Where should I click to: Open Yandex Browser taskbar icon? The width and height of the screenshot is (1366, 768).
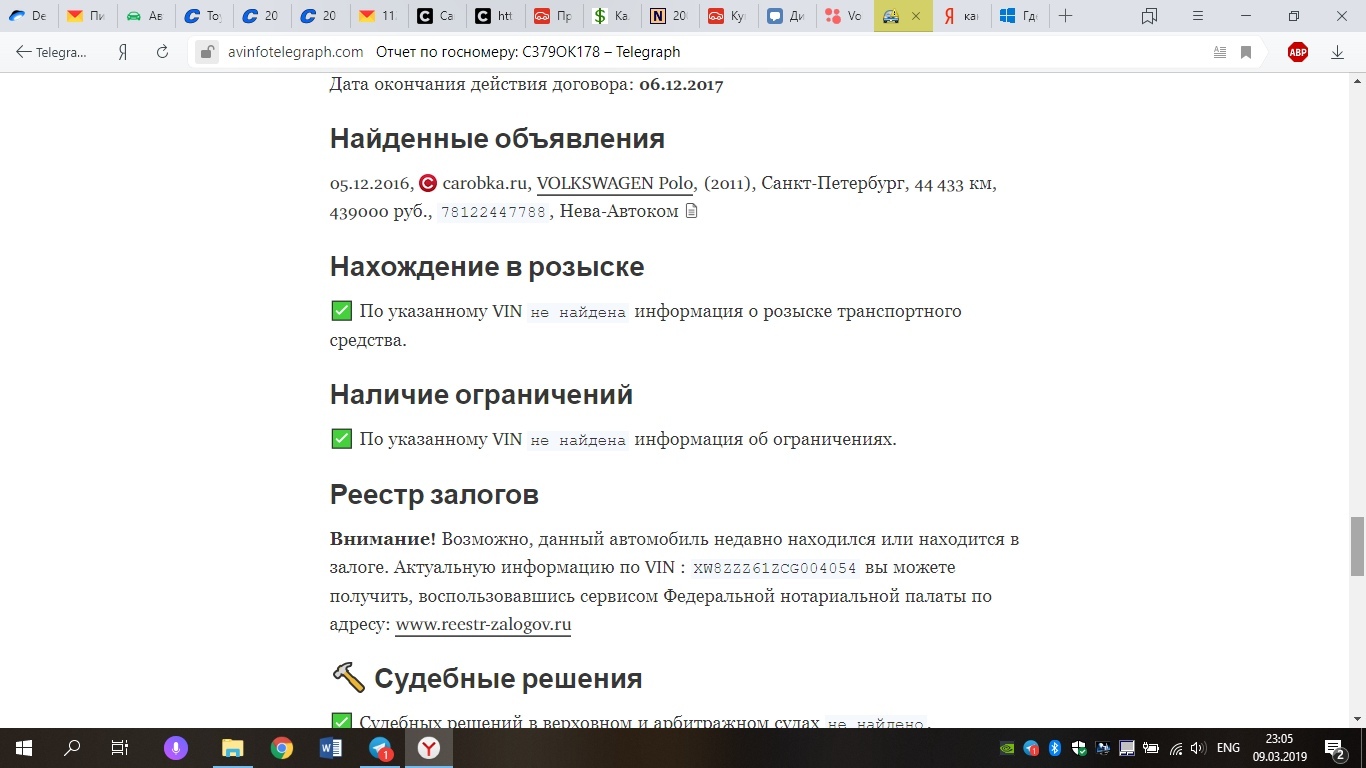point(429,748)
